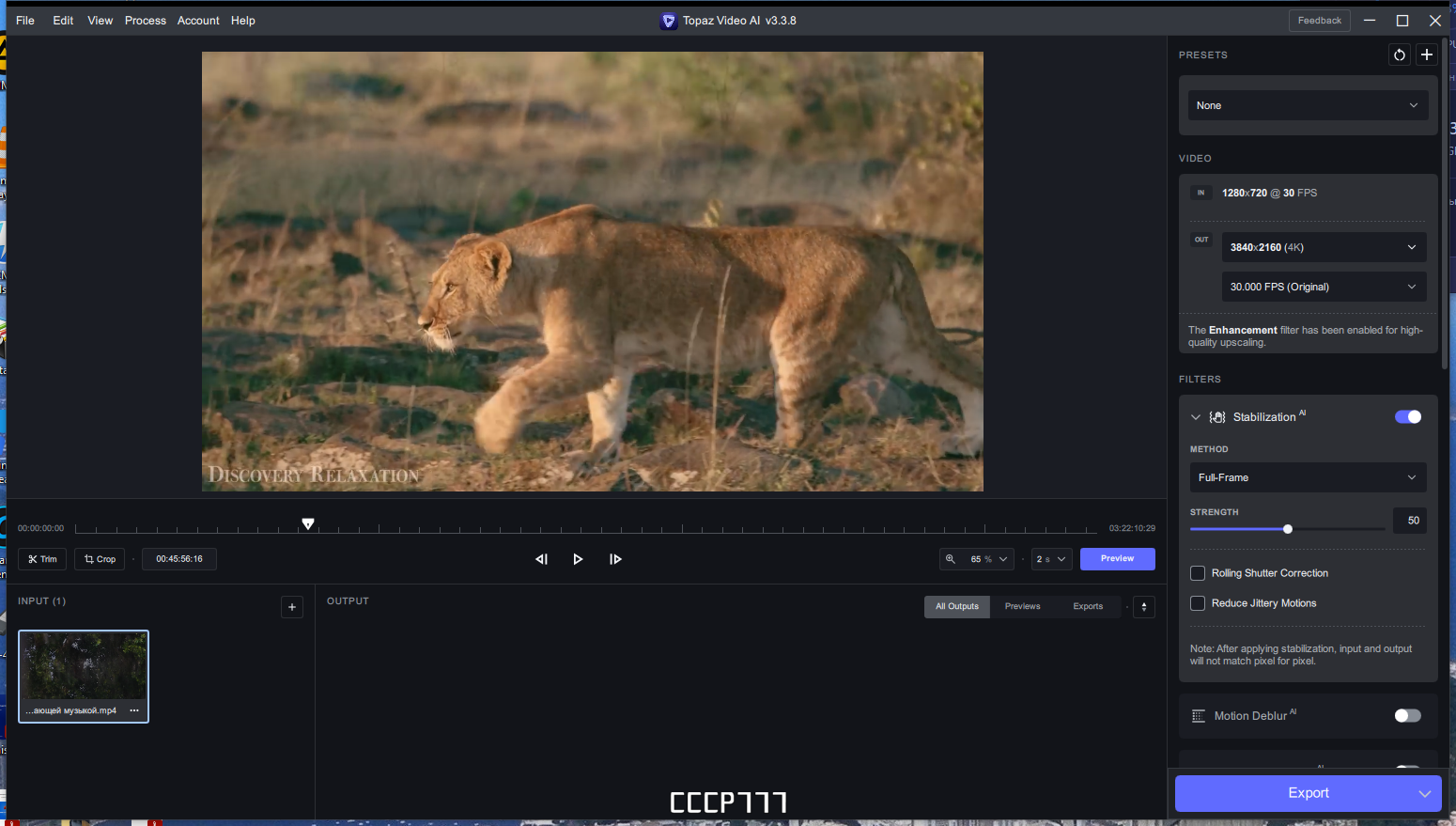This screenshot has height=826, width=1456.
Task: Add a new preset with plus icon
Action: 1427,55
